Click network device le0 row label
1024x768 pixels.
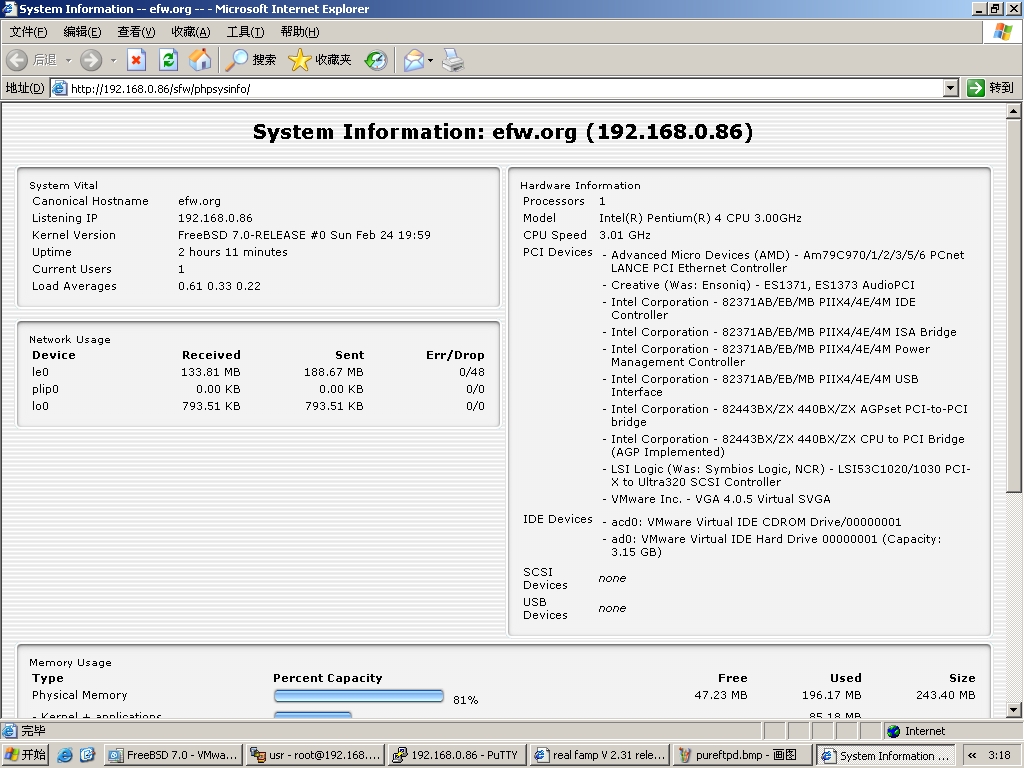[x=40, y=372]
